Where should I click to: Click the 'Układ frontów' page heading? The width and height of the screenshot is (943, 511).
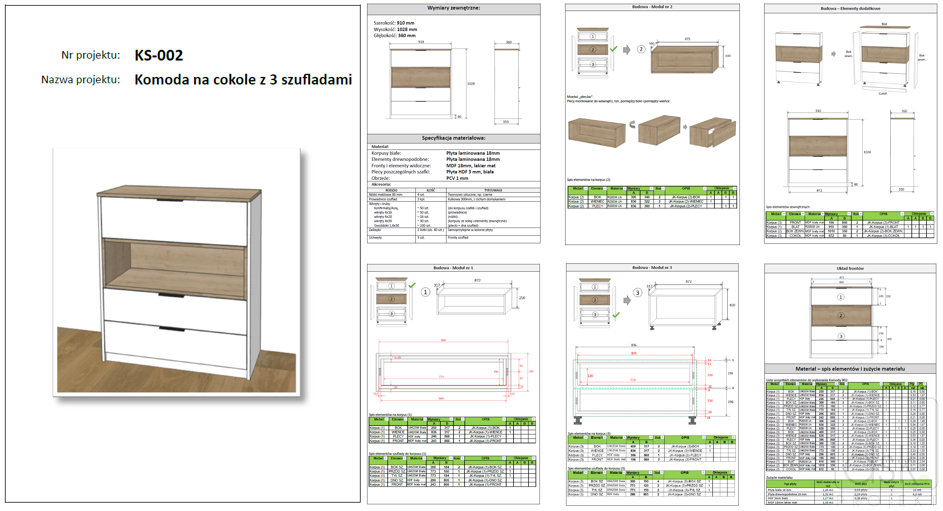coord(852,269)
